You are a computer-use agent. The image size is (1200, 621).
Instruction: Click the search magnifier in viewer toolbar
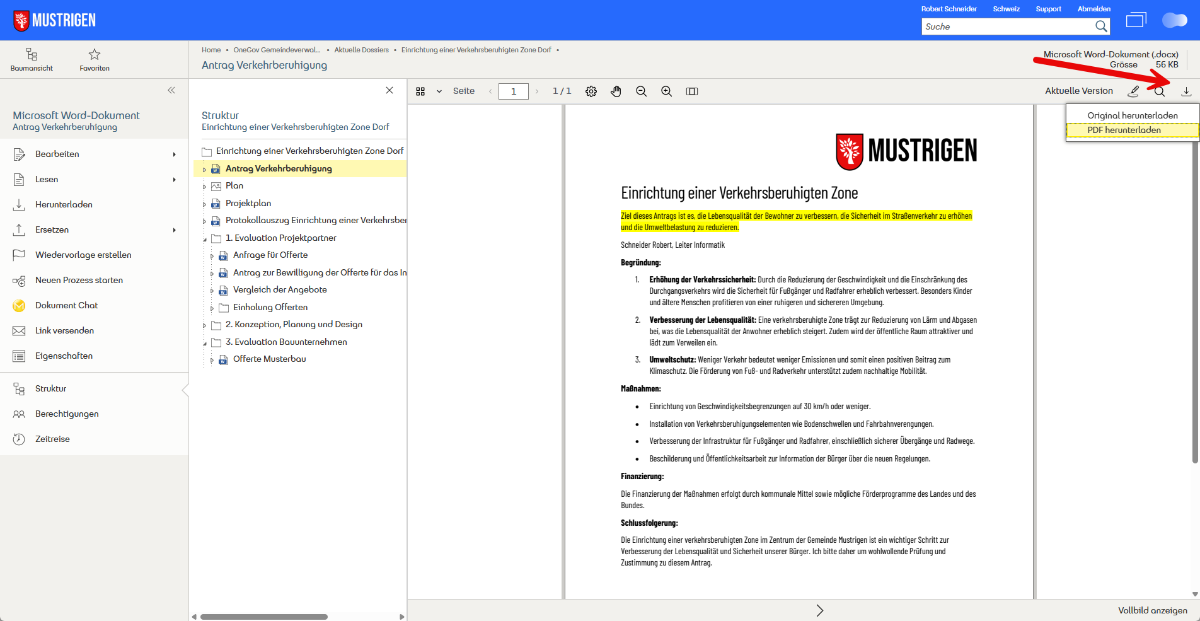tap(1160, 91)
